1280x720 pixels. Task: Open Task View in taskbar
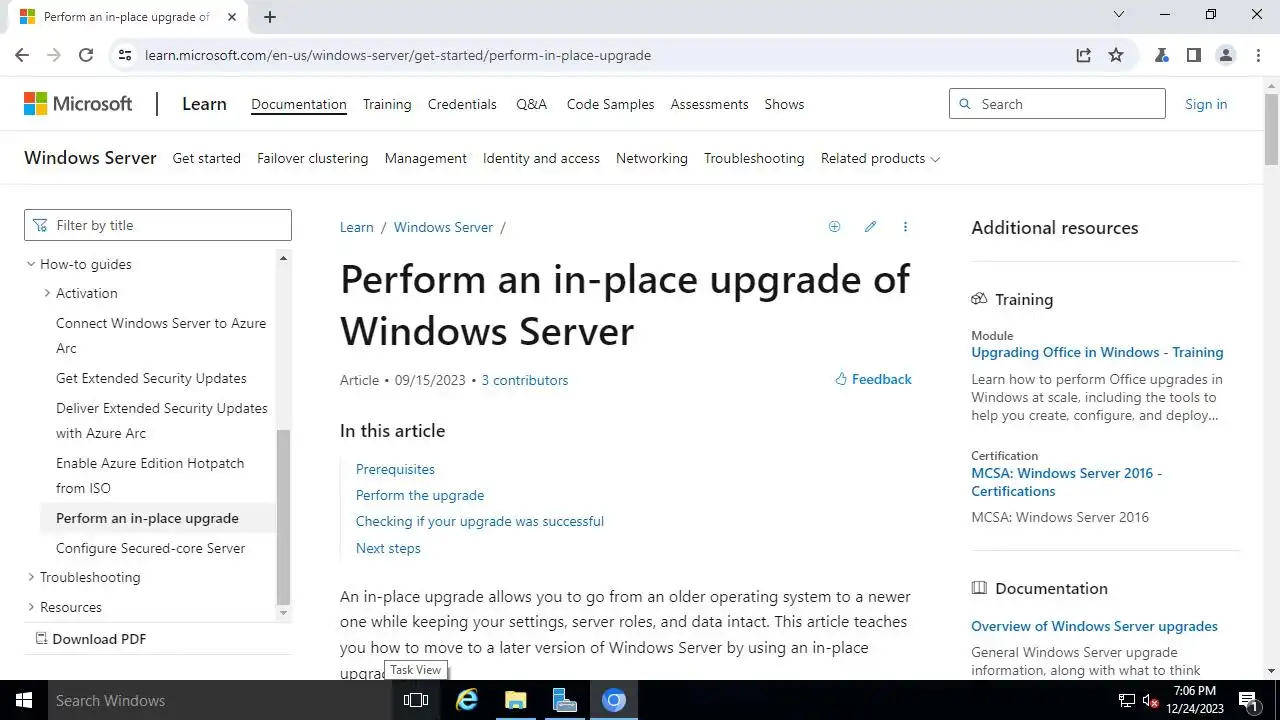point(416,700)
